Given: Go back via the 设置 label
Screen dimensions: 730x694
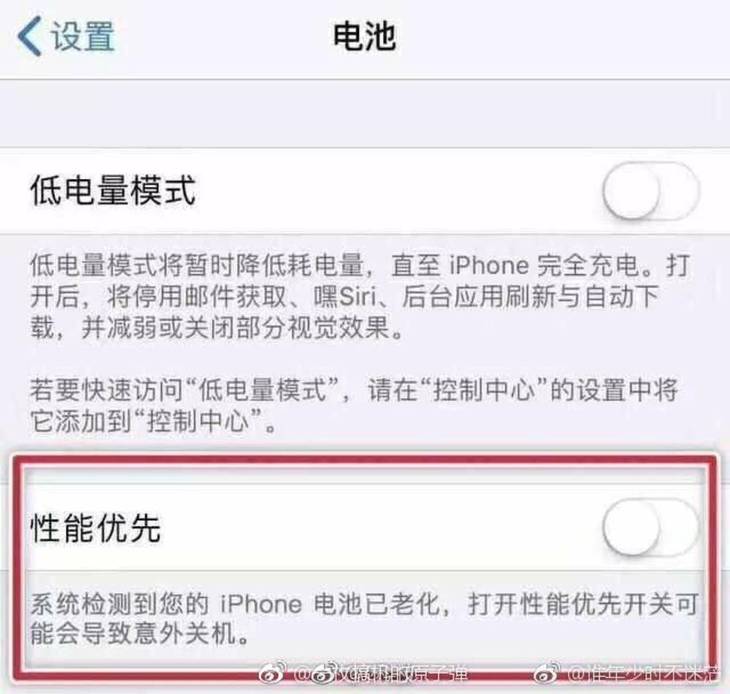Looking at the screenshot, I should pyautogui.click(x=83, y=36).
